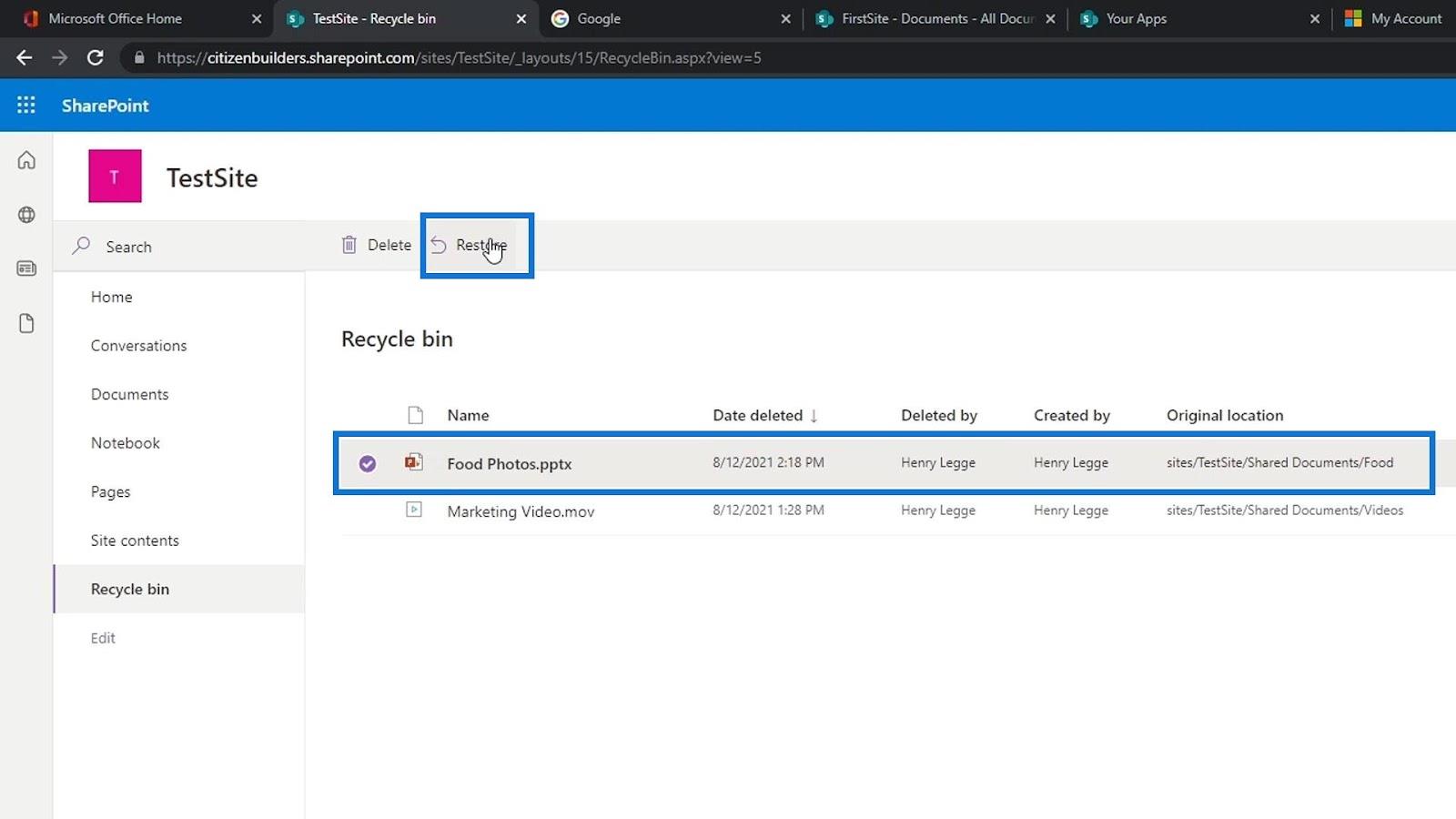
Task: Click the Marketing Video.mov file name
Action: (521, 511)
